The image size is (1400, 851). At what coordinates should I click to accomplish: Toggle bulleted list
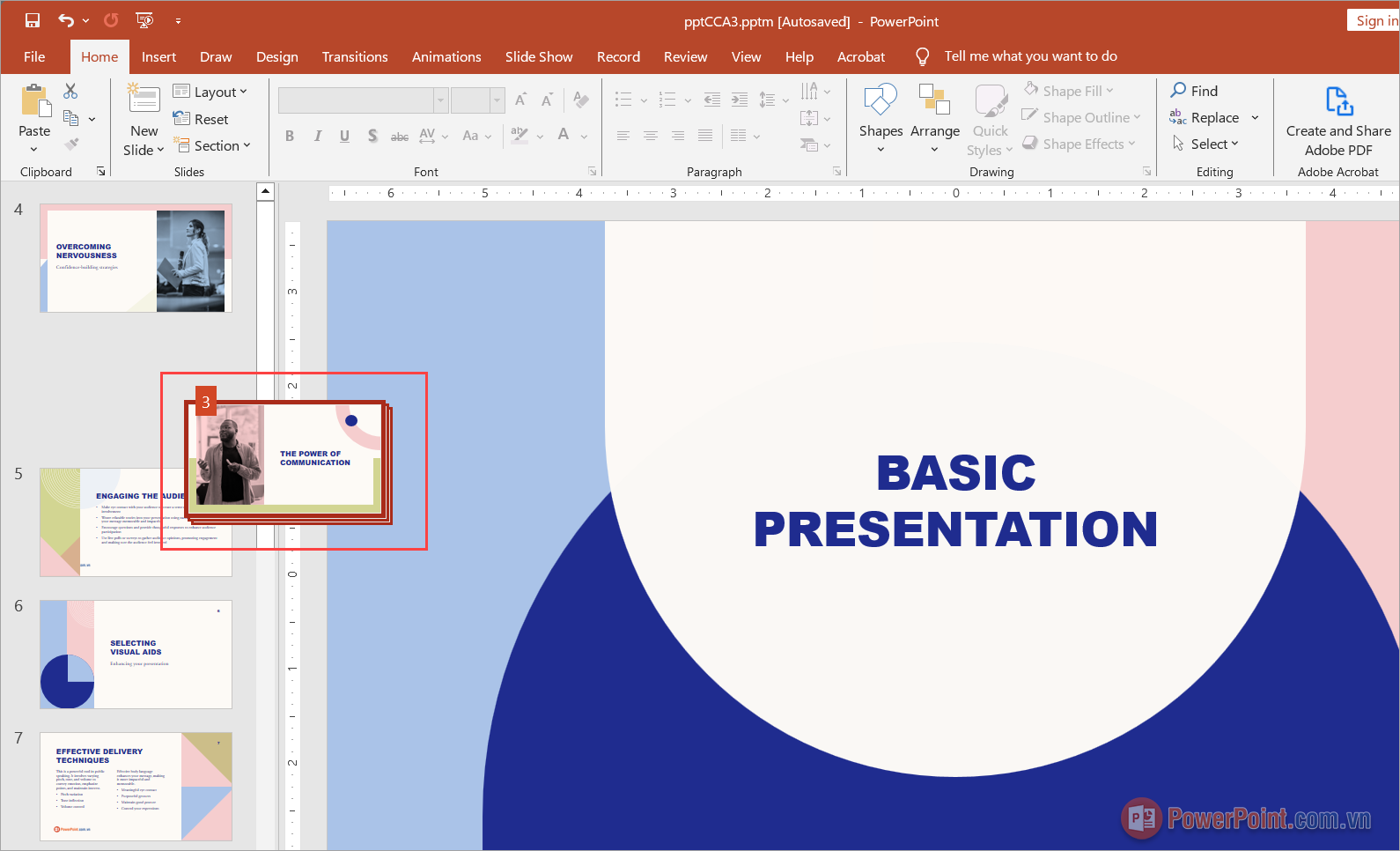pos(623,100)
